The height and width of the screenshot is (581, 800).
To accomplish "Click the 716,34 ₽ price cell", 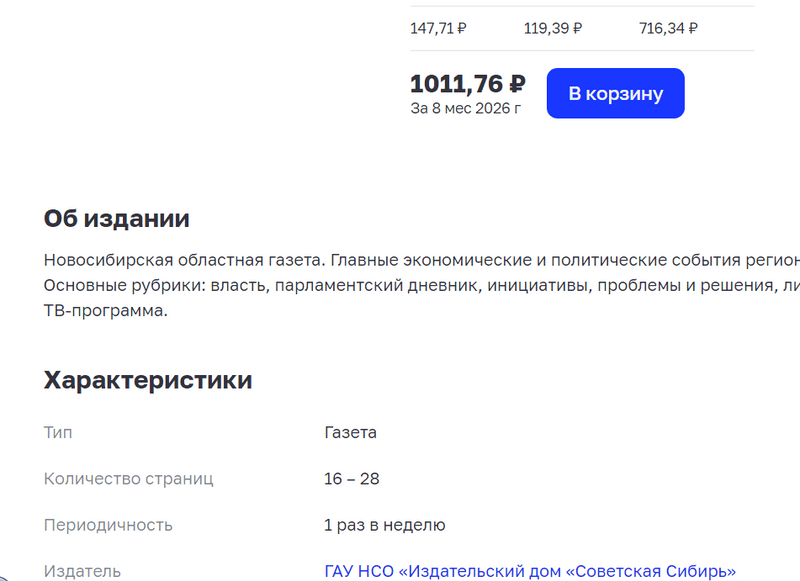I will click(668, 28).
